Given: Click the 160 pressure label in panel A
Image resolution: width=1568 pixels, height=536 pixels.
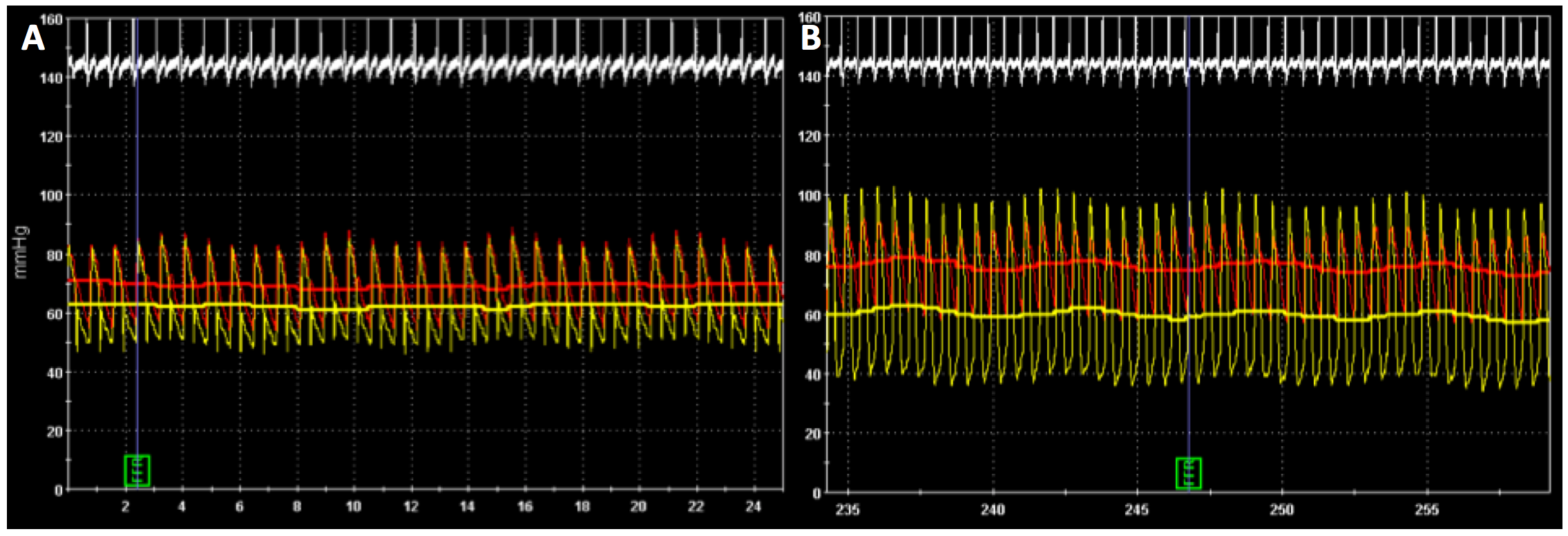Looking at the screenshot, I should pos(51,19).
